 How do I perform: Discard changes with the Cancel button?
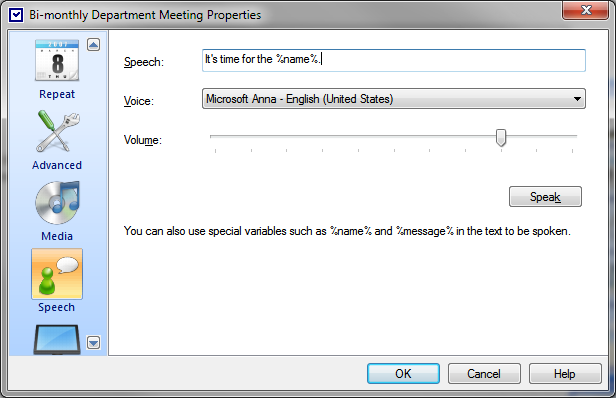point(484,373)
